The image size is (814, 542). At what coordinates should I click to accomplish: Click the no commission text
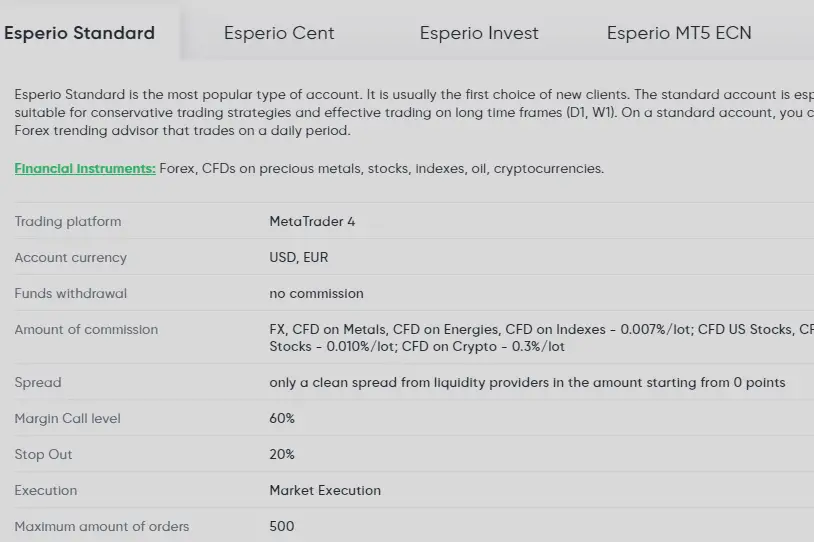(x=316, y=293)
